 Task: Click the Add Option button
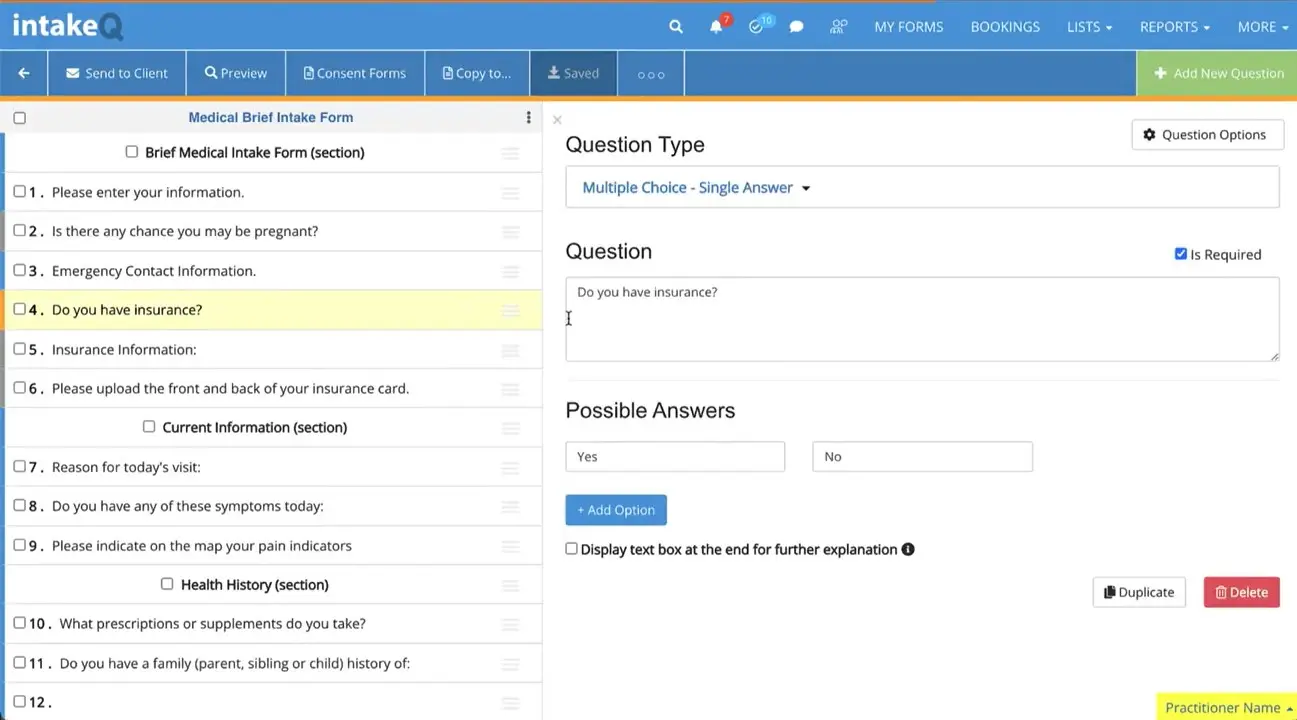615,510
